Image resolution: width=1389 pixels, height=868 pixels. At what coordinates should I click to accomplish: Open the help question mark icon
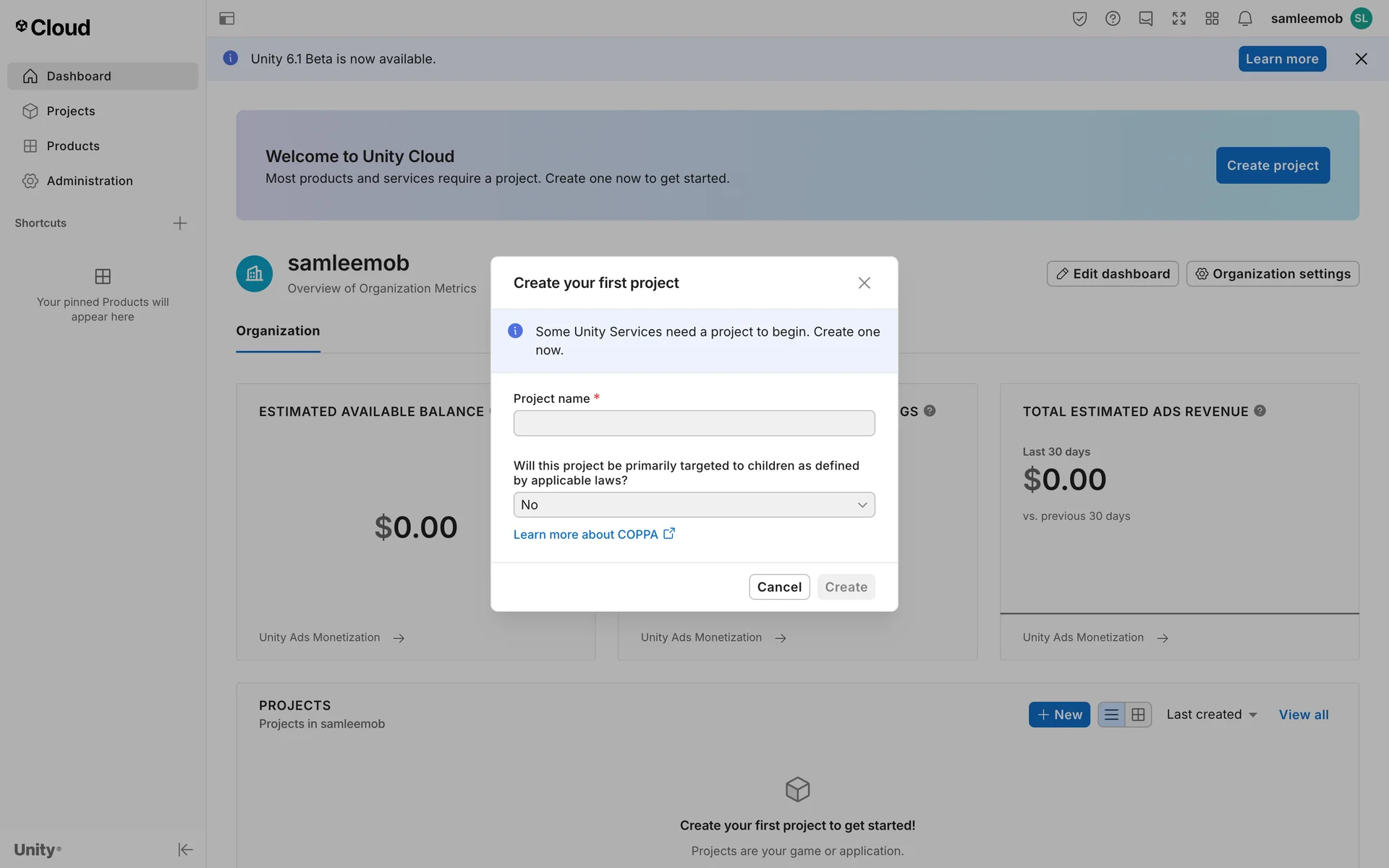[x=1113, y=19]
